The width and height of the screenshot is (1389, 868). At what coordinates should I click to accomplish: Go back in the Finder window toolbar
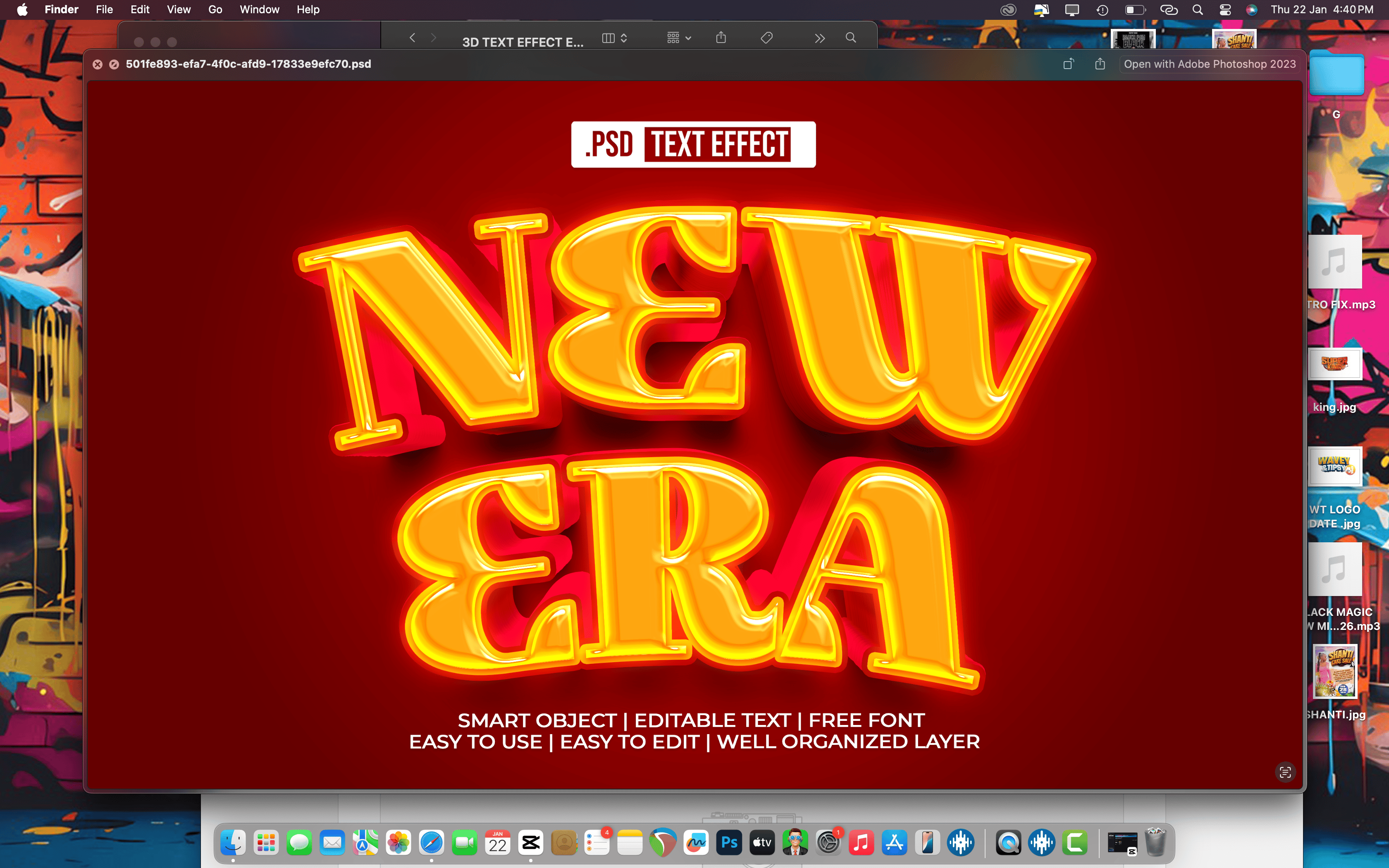click(x=412, y=38)
